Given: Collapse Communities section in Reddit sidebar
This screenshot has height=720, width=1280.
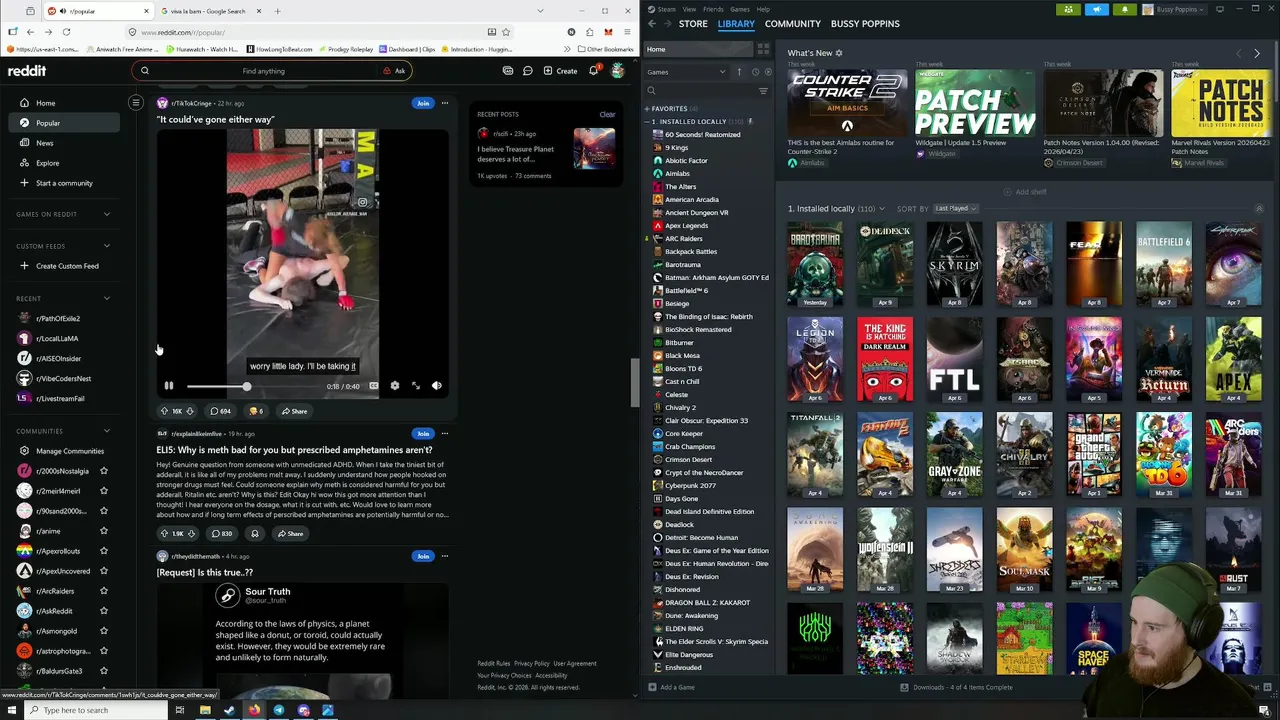Looking at the screenshot, I should click(107, 431).
